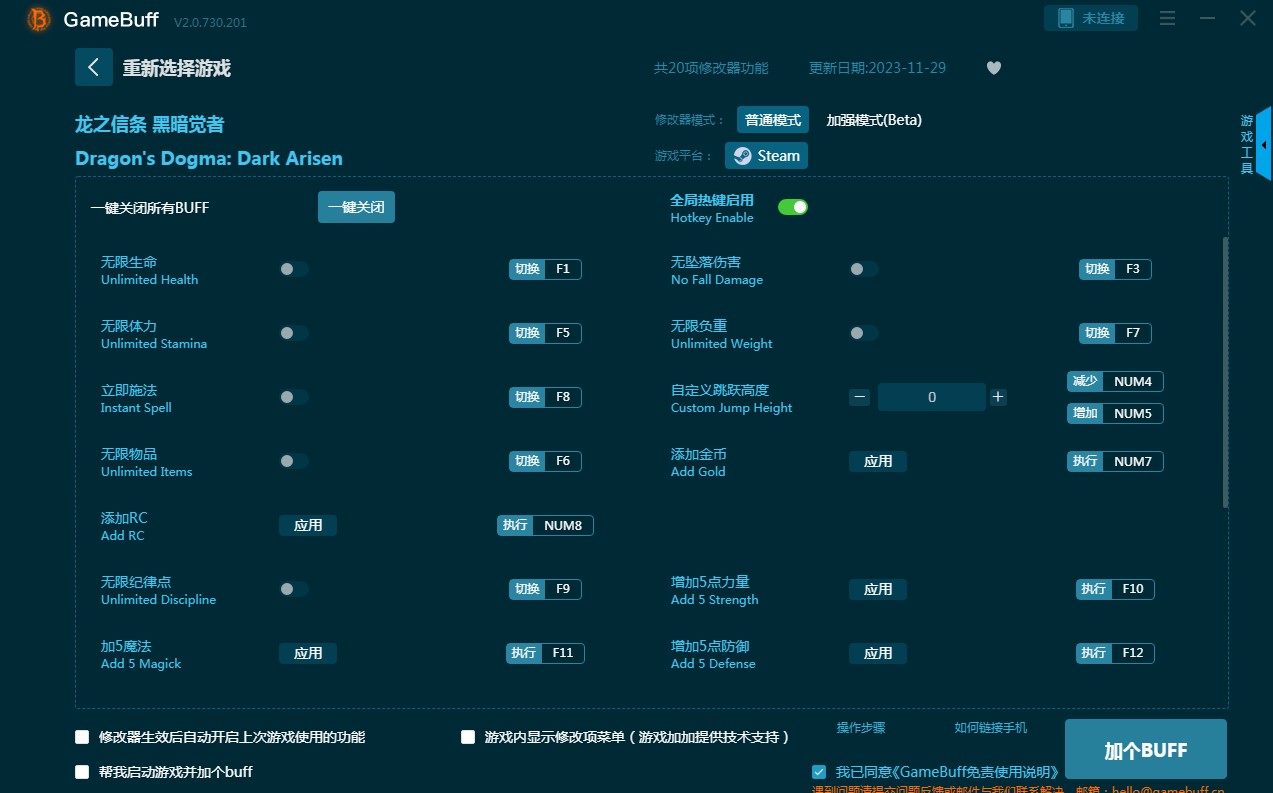Click 一键关闭 to disable all buffs
Viewport: 1273px width, 793px height.
(x=356, y=207)
